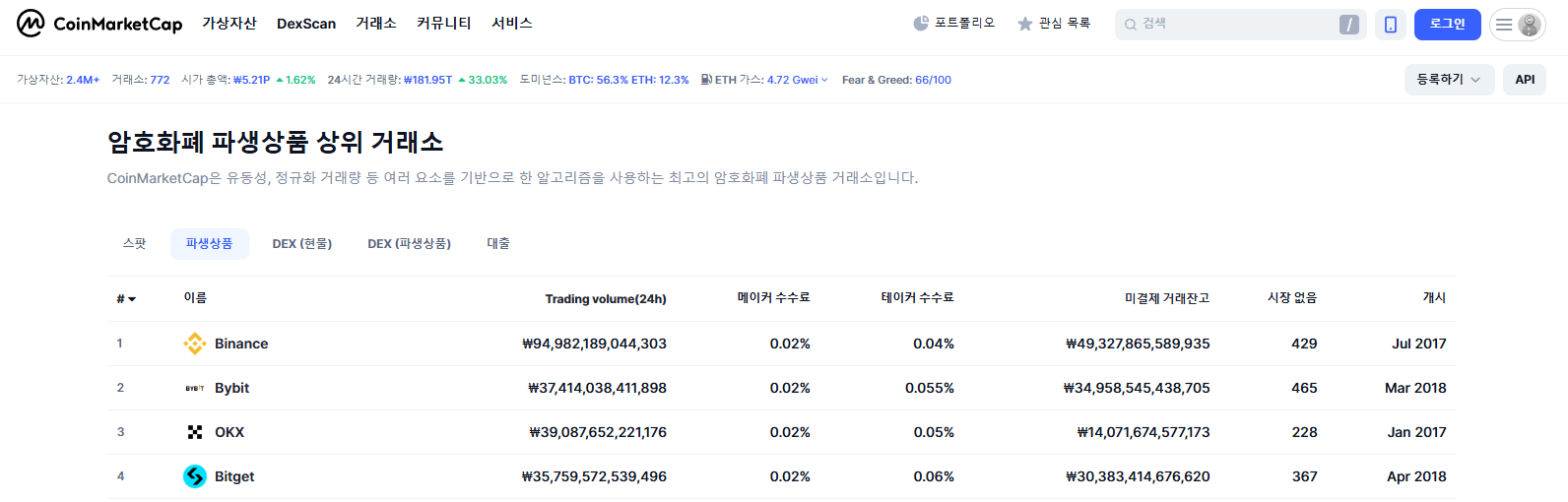
Task: Click OKX volume ₩39,087,652,221,176
Action: [598, 432]
